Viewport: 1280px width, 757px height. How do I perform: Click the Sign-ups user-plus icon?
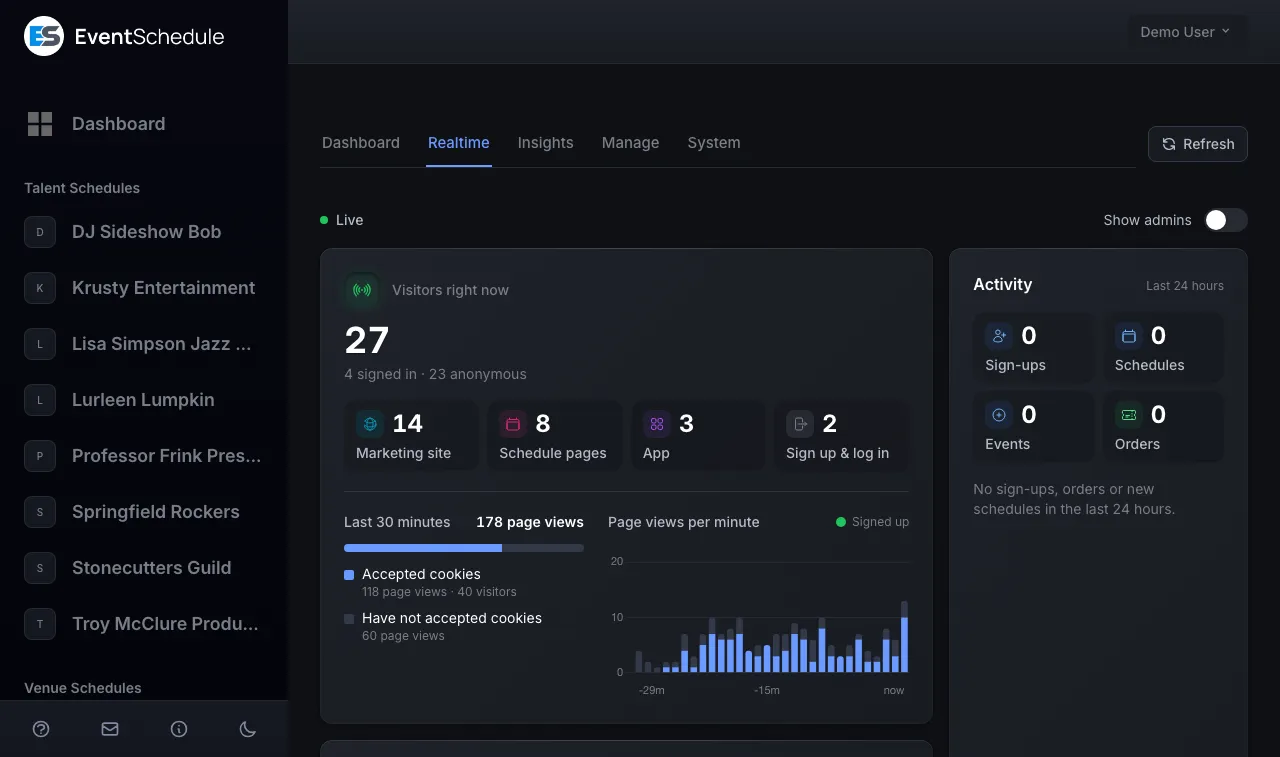pos(999,336)
